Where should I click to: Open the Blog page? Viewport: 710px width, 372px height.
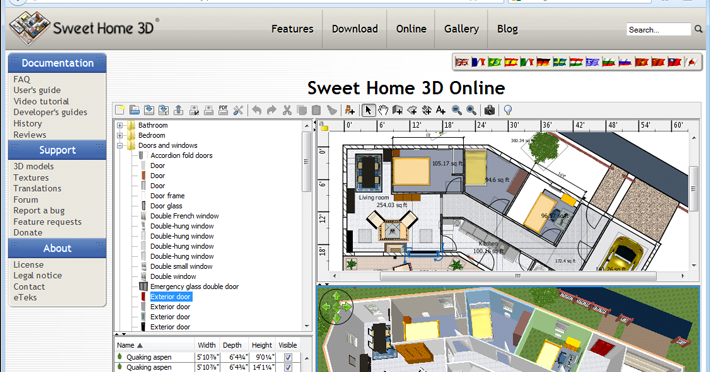click(x=507, y=29)
